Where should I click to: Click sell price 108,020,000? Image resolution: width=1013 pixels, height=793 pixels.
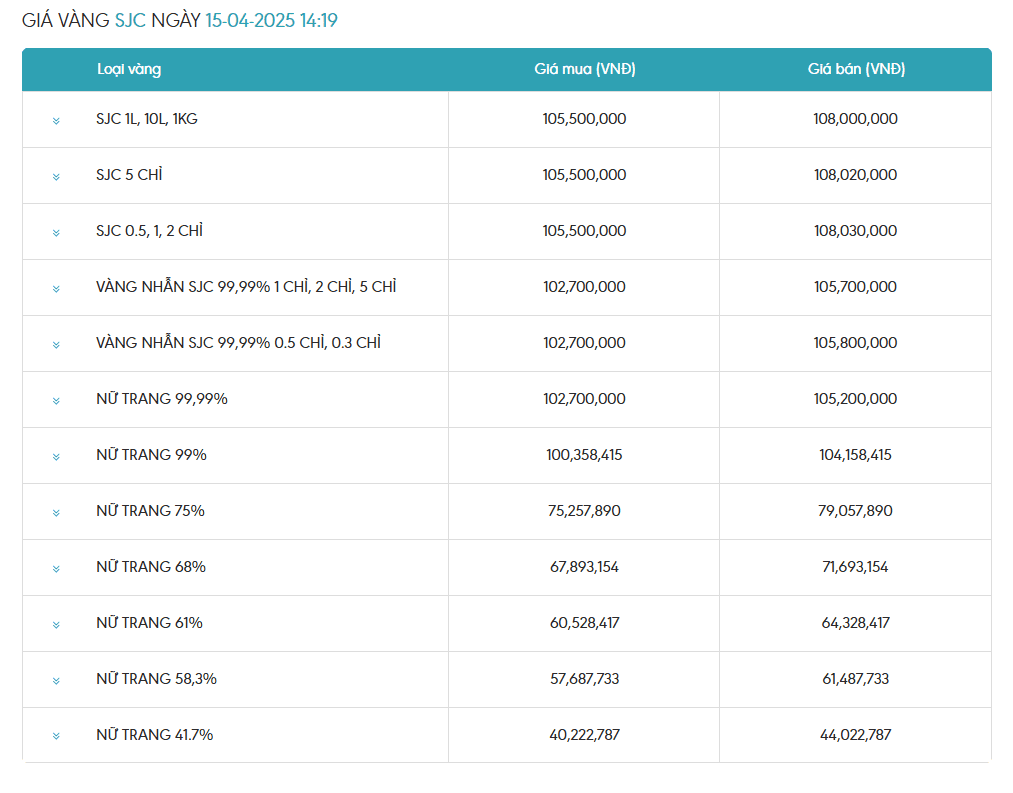pyautogui.click(x=855, y=174)
